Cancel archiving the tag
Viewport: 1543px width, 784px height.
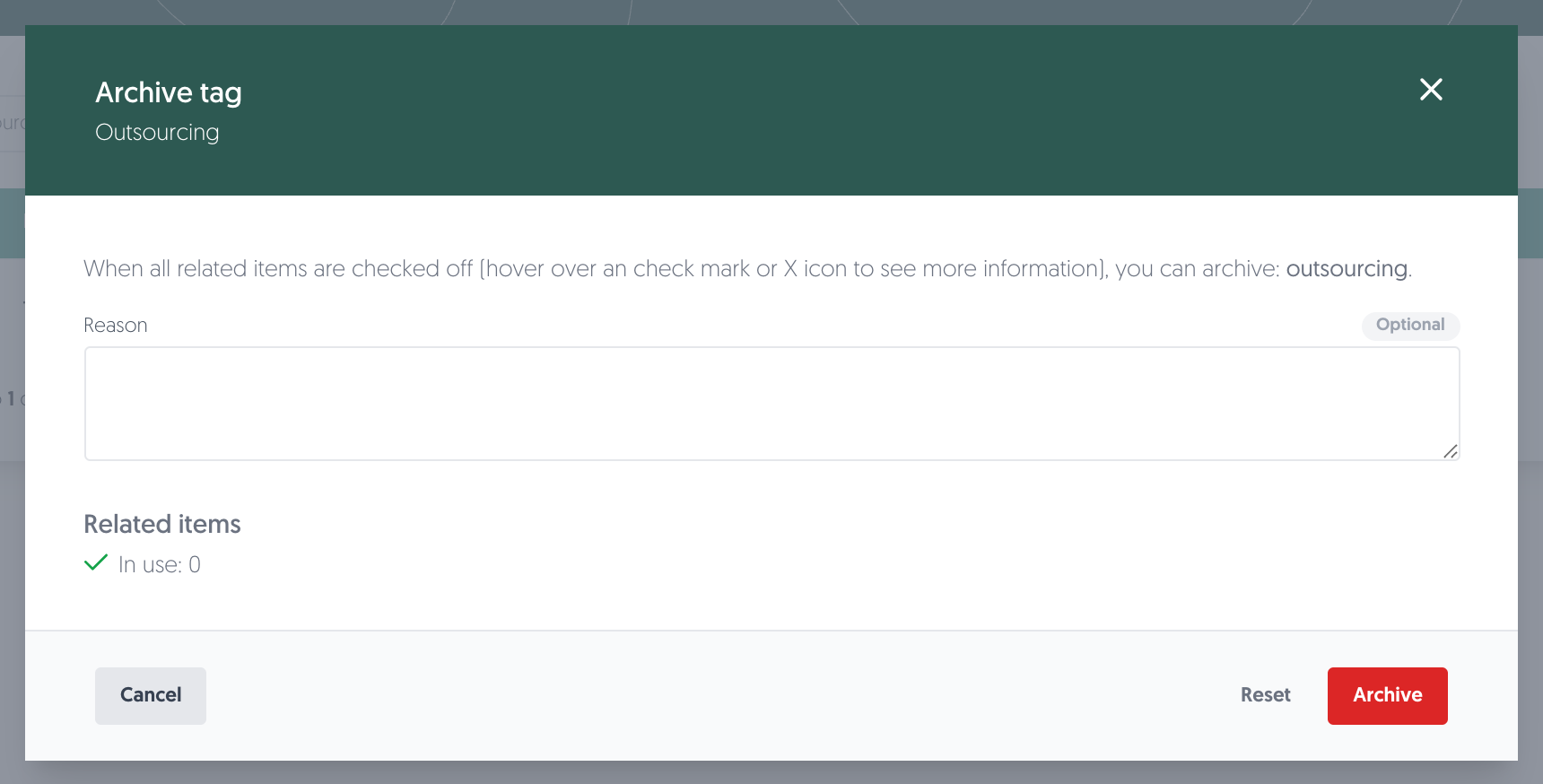click(x=151, y=695)
